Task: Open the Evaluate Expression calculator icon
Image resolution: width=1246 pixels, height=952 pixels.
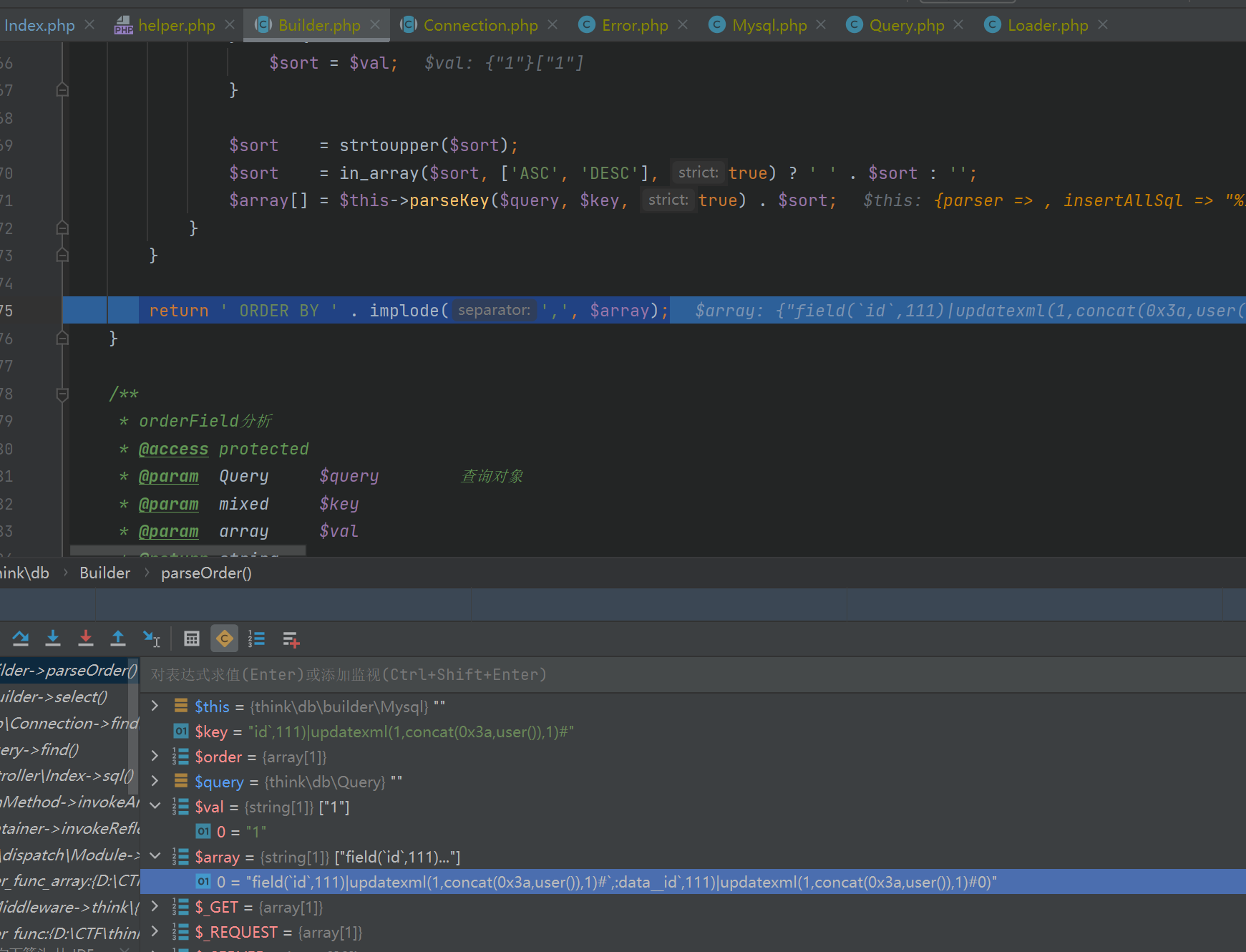Action: 192,638
